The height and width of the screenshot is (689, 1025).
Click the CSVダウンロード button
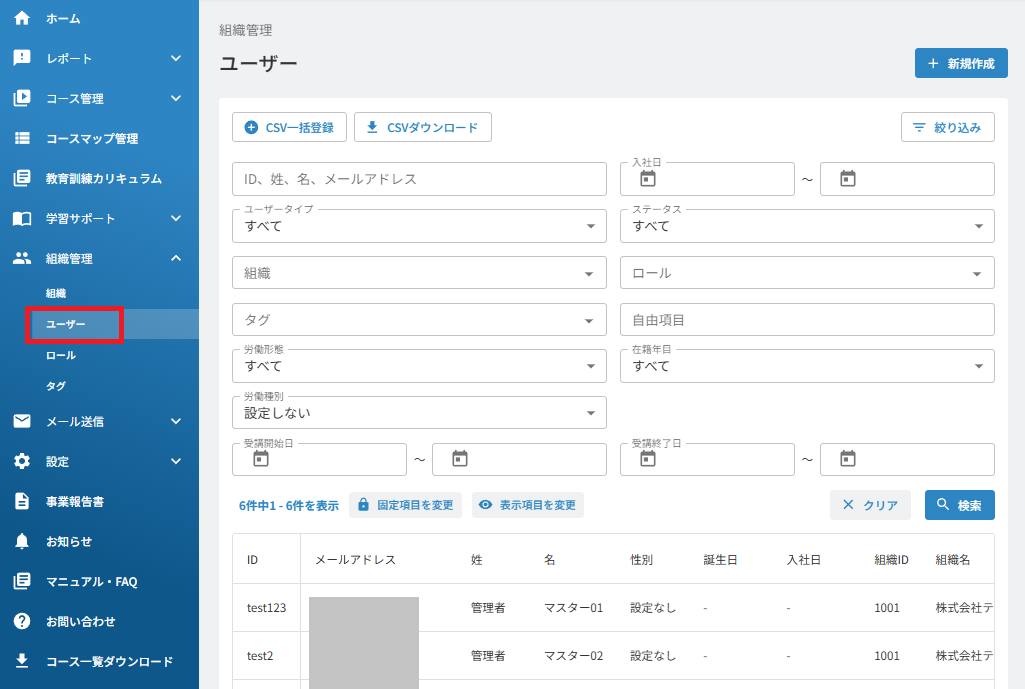(x=422, y=127)
